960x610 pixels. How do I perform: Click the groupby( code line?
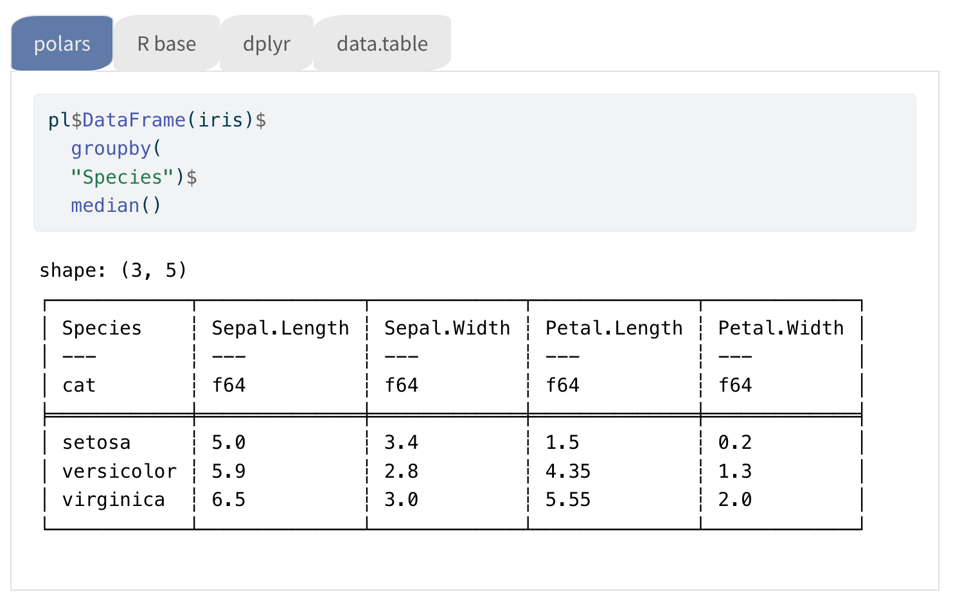pos(116,149)
